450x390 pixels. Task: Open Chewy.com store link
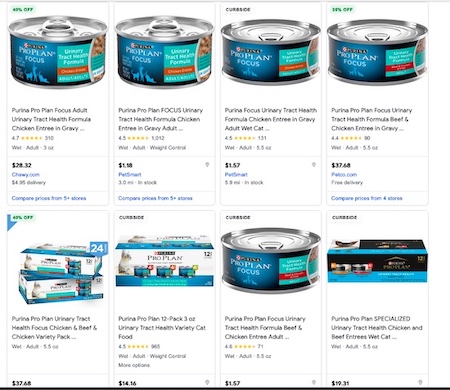coord(26,174)
